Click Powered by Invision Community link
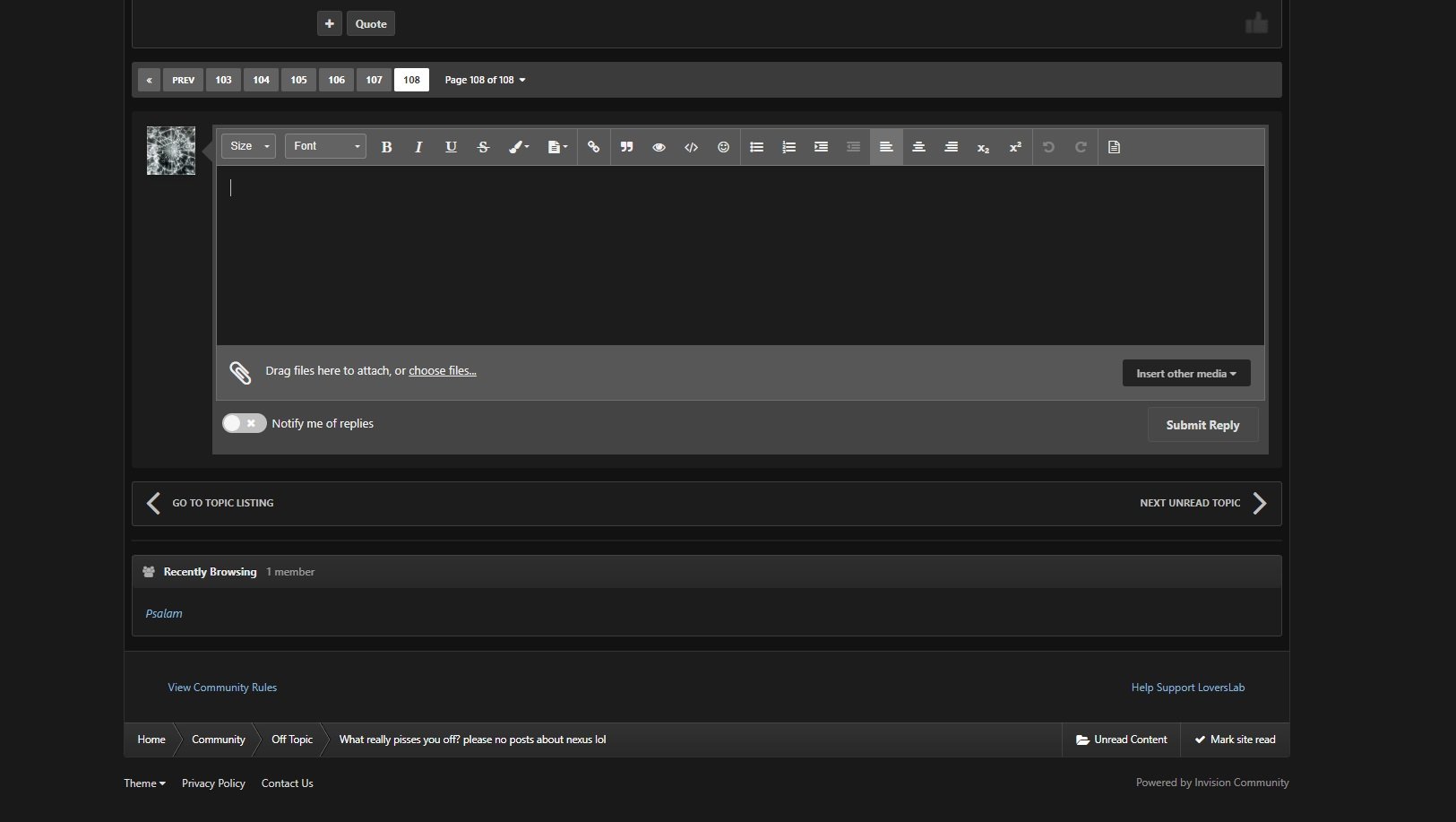 click(x=1212, y=783)
